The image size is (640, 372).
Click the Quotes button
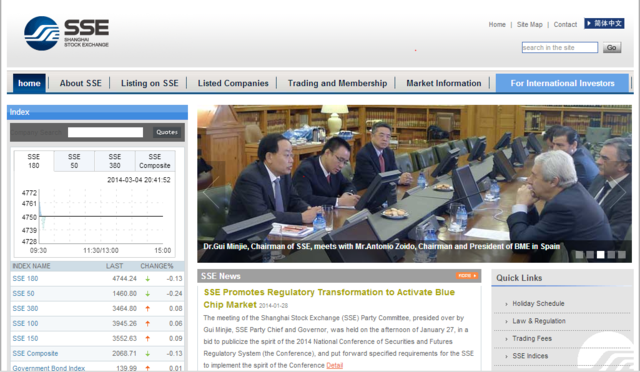(167, 132)
